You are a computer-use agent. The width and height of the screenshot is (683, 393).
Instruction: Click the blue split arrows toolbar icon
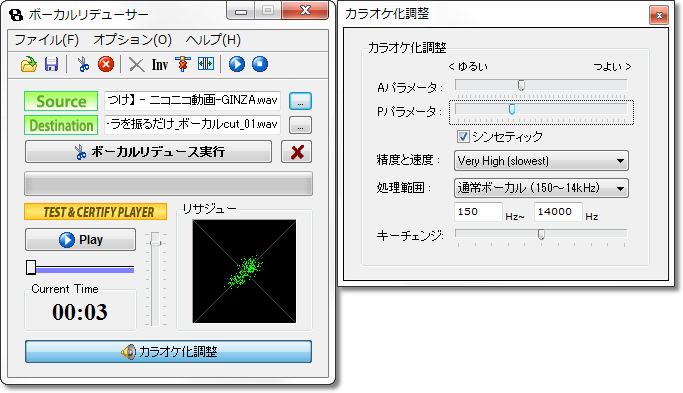click(206, 64)
